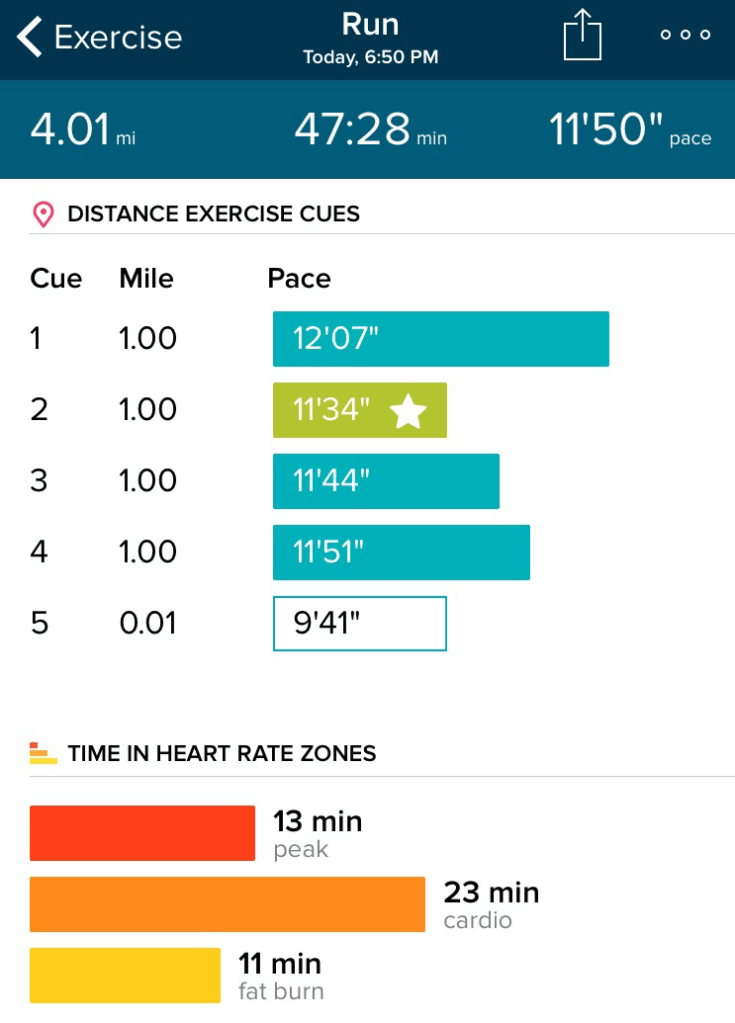Tap the Exercise back label
735x1023 pixels.
point(118,38)
